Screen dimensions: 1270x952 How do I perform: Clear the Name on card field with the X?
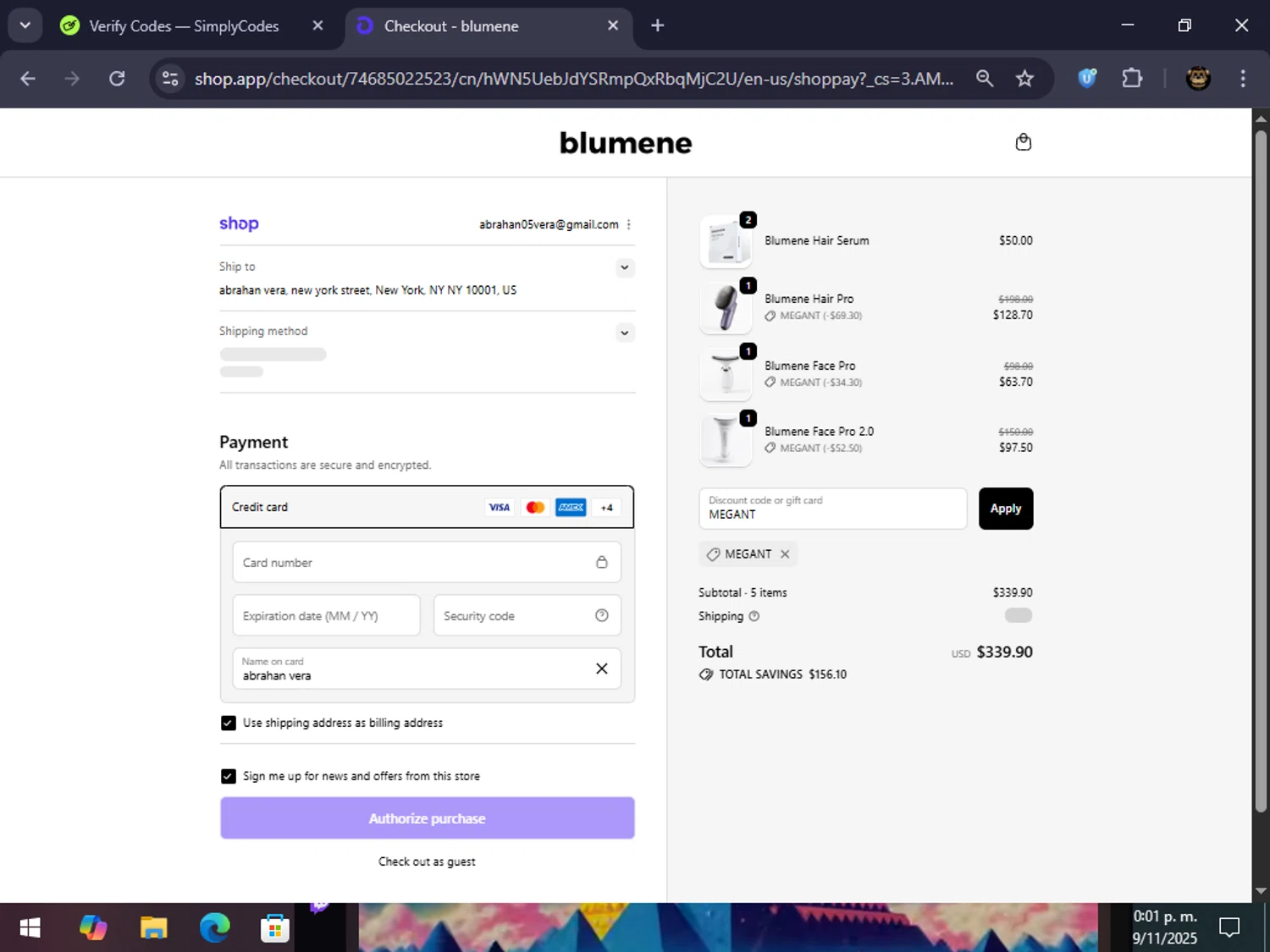point(601,669)
